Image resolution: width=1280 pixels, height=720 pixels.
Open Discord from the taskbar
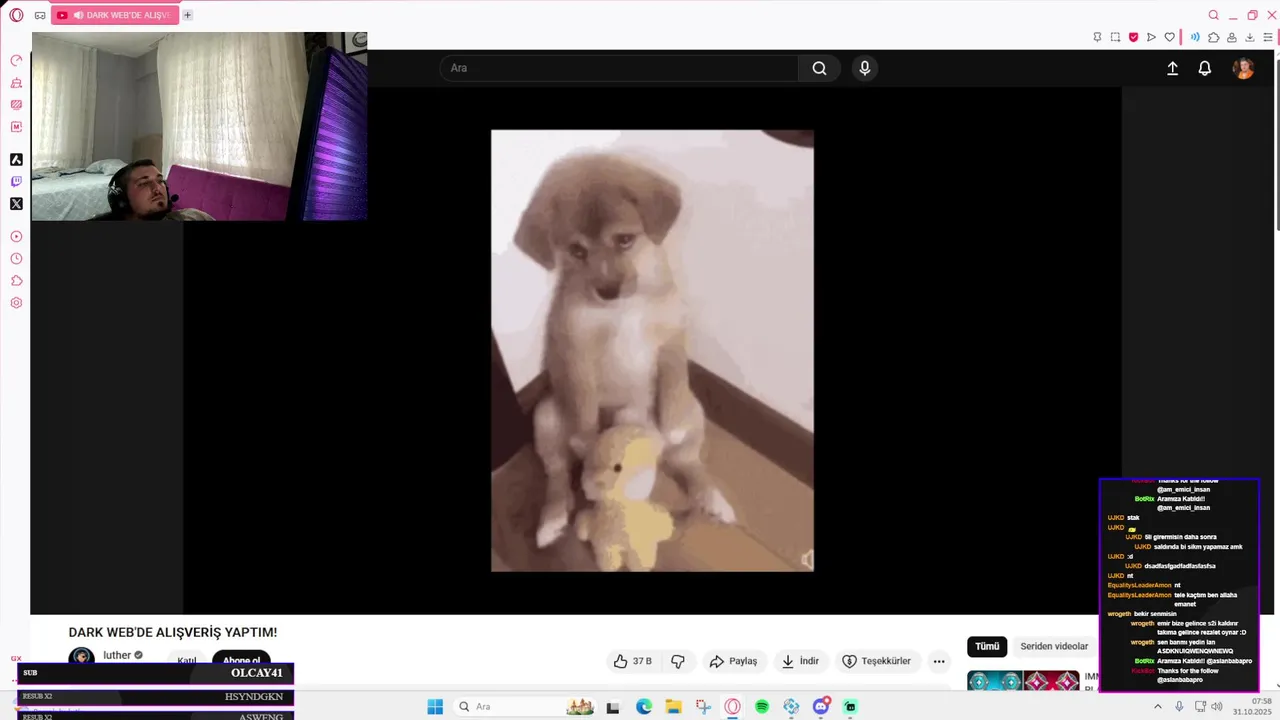tap(821, 707)
